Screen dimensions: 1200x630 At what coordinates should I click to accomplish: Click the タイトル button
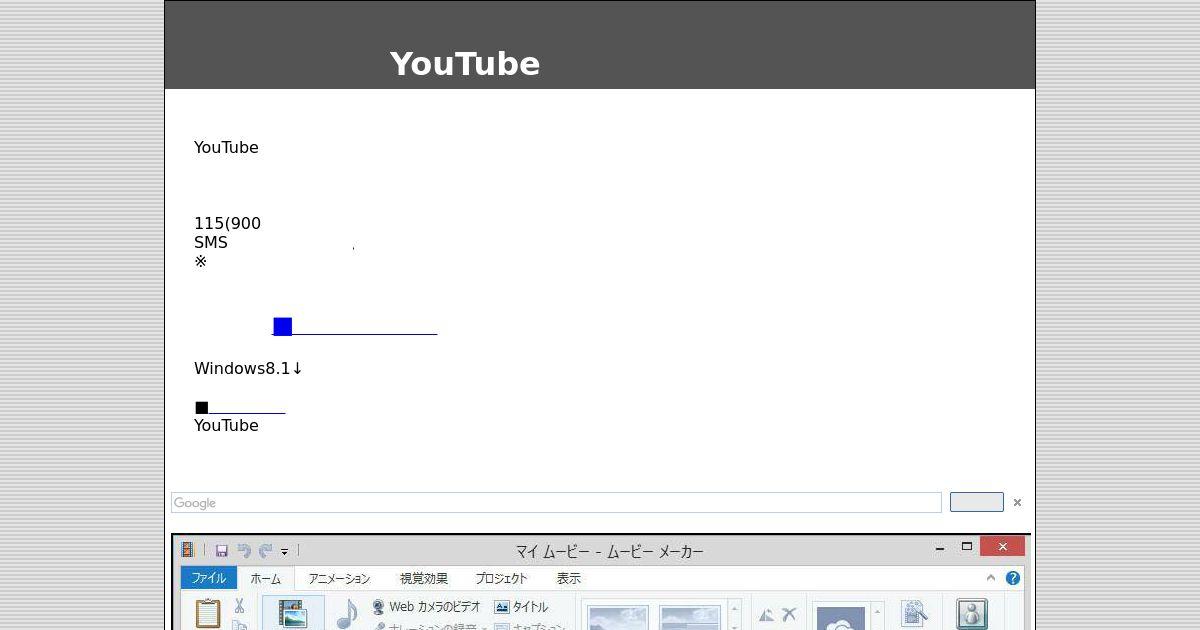[522, 607]
